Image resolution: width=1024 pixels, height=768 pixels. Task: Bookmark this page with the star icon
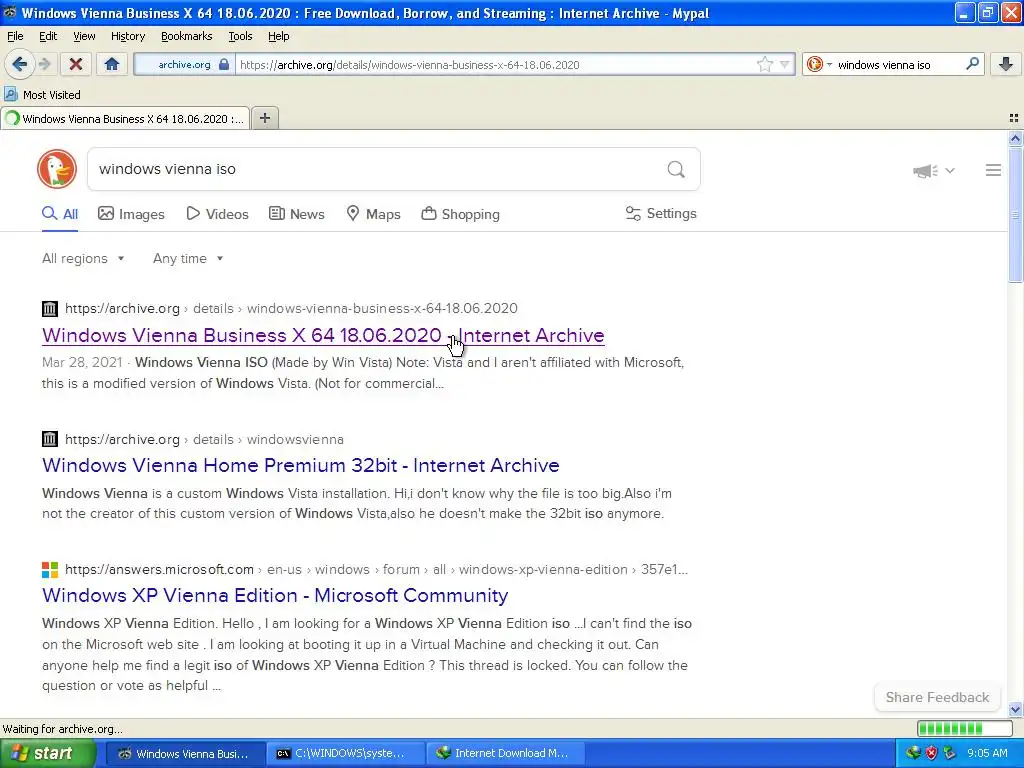click(x=764, y=65)
